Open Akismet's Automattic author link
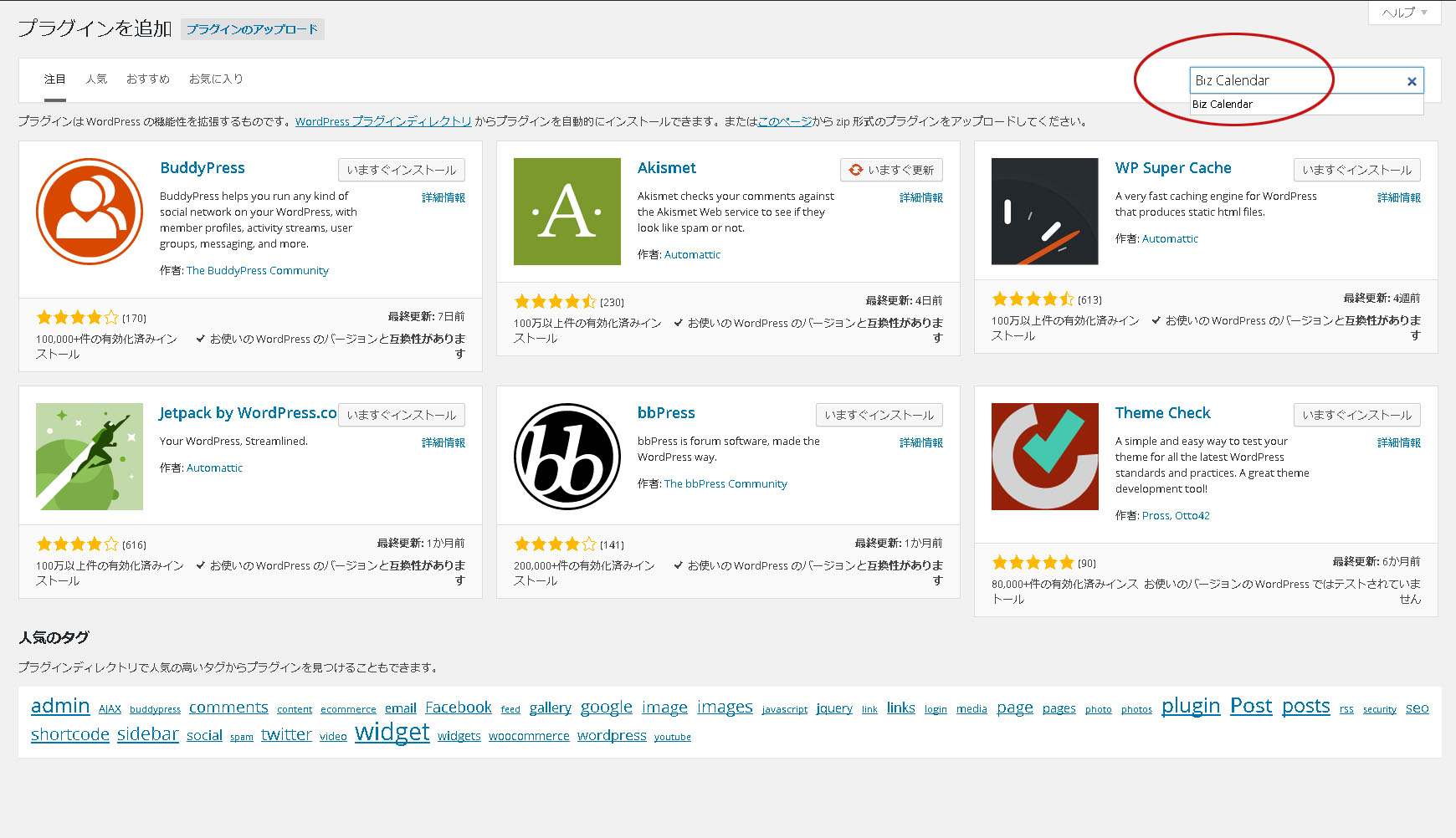The height and width of the screenshot is (838, 1456). point(692,255)
